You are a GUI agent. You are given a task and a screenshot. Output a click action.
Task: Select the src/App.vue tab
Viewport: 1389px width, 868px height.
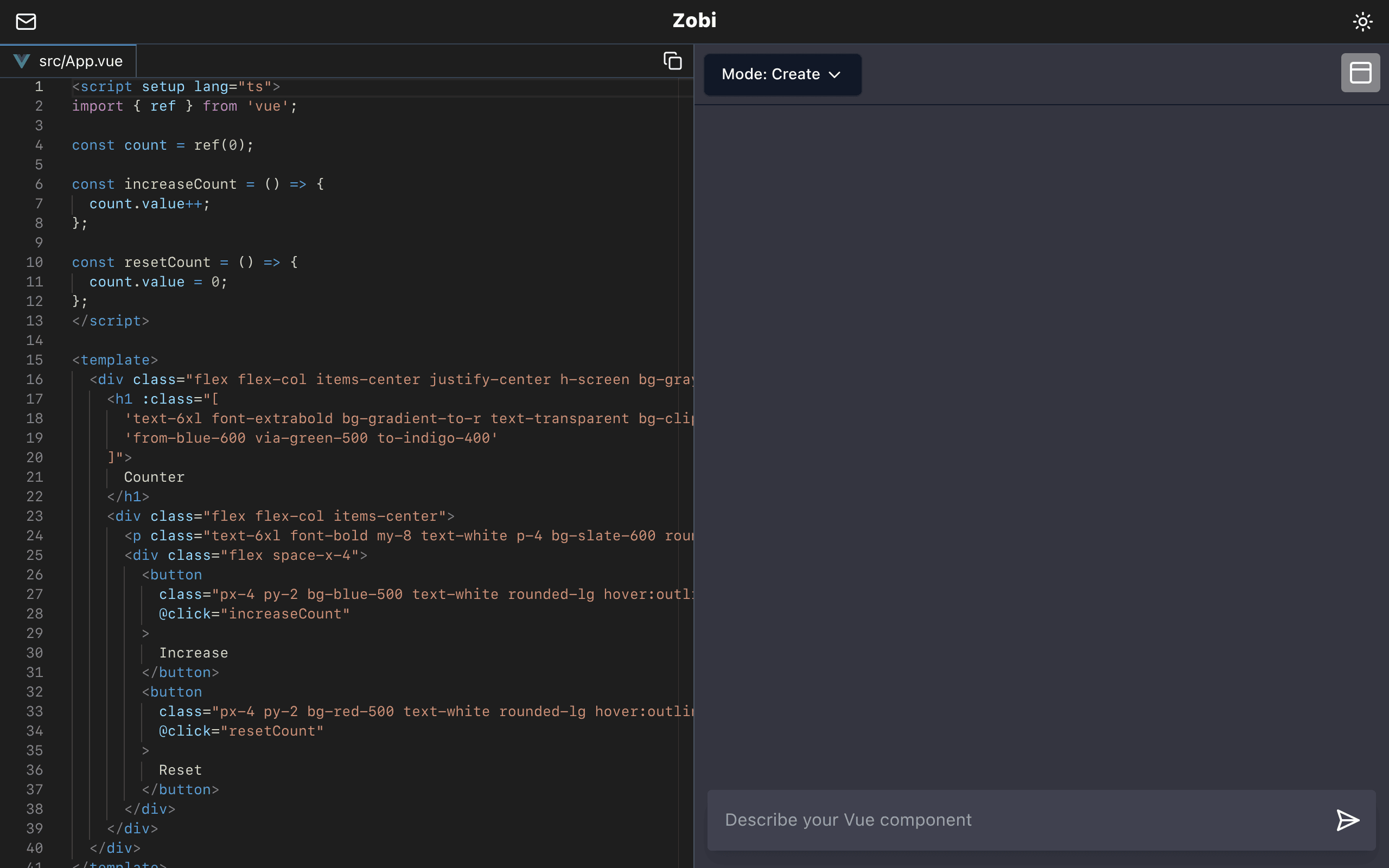click(x=68, y=61)
